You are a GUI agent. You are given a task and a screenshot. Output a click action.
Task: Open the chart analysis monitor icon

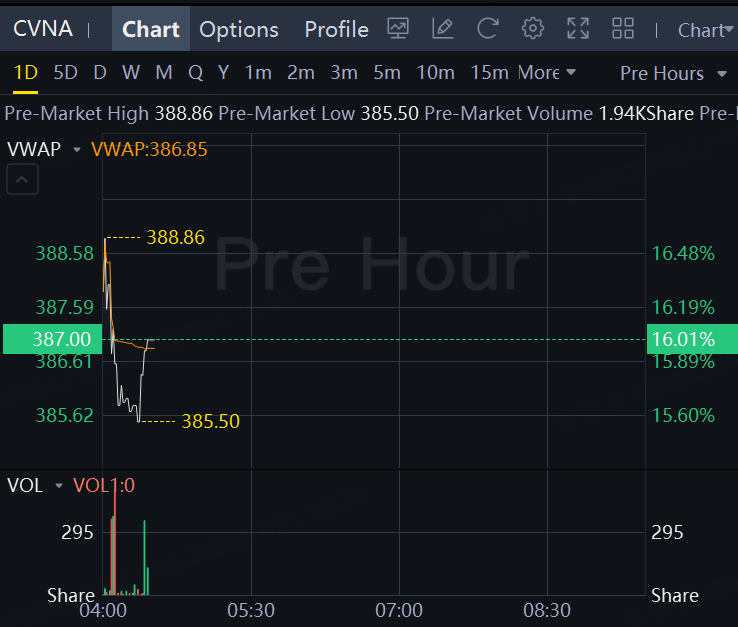(x=398, y=29)
